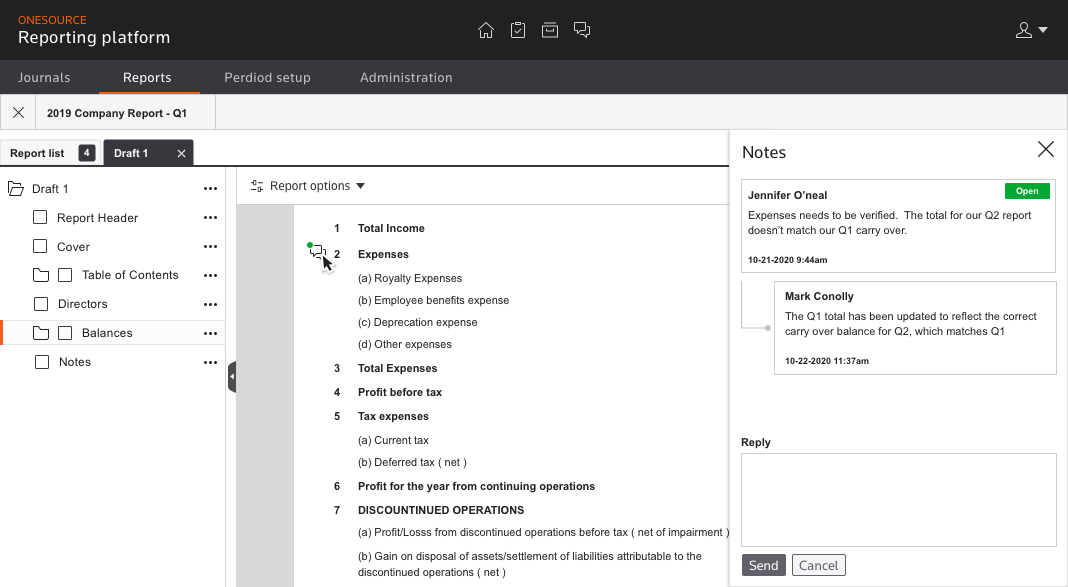Click the Report options sliders icon

257,186
